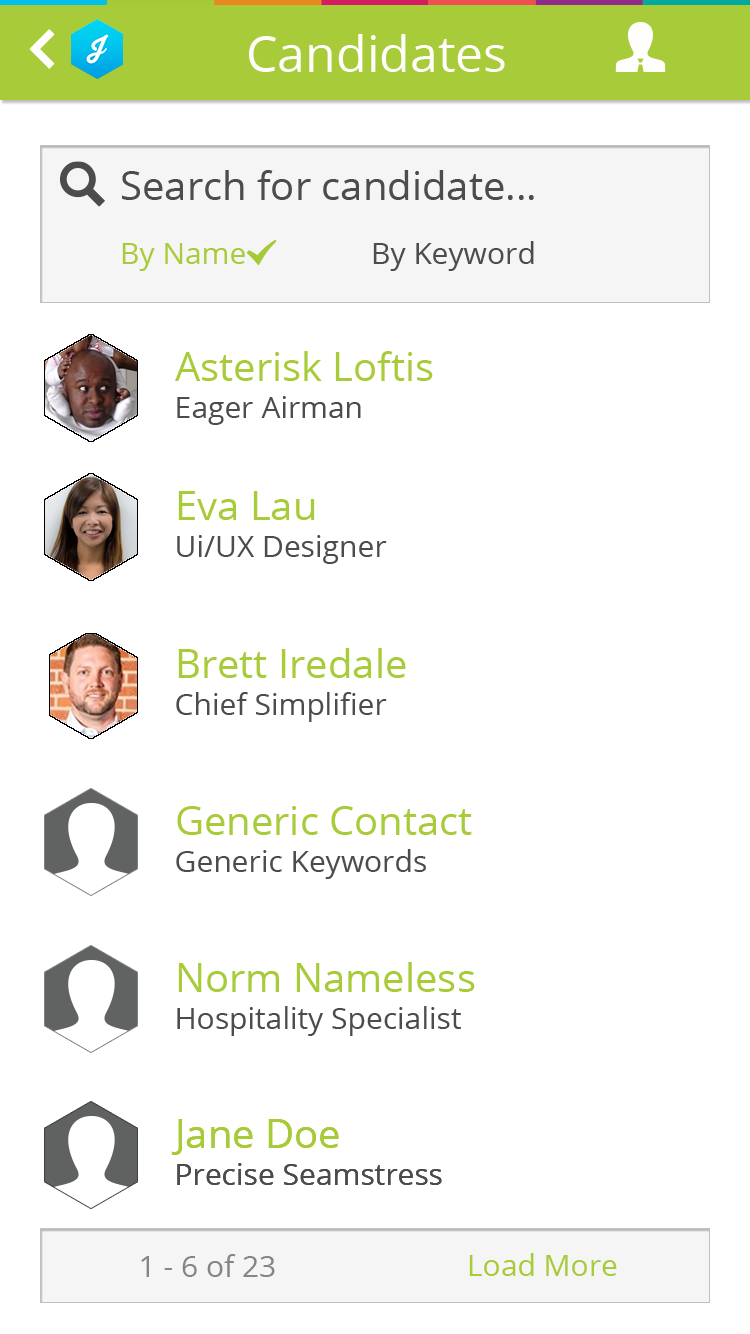The width and height of the screenshot is (750, 1334).
Task: Tap Jane Doe's placeholder avatar
Action: coord(91,1154)
